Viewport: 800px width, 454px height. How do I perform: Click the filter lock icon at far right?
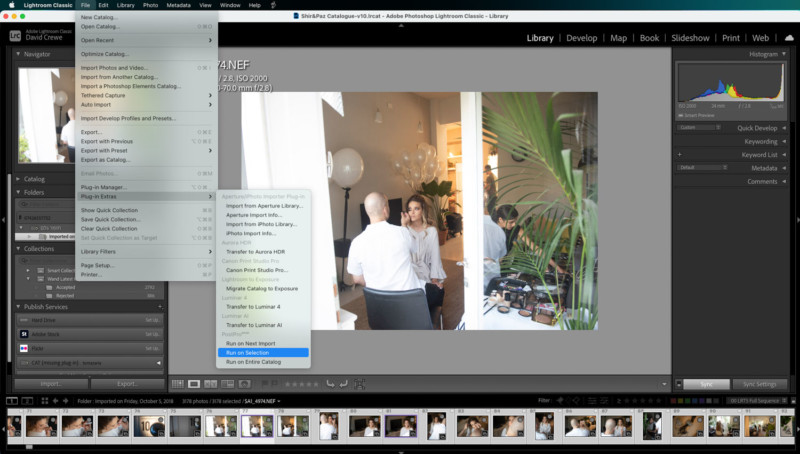[x=793, y=401]
